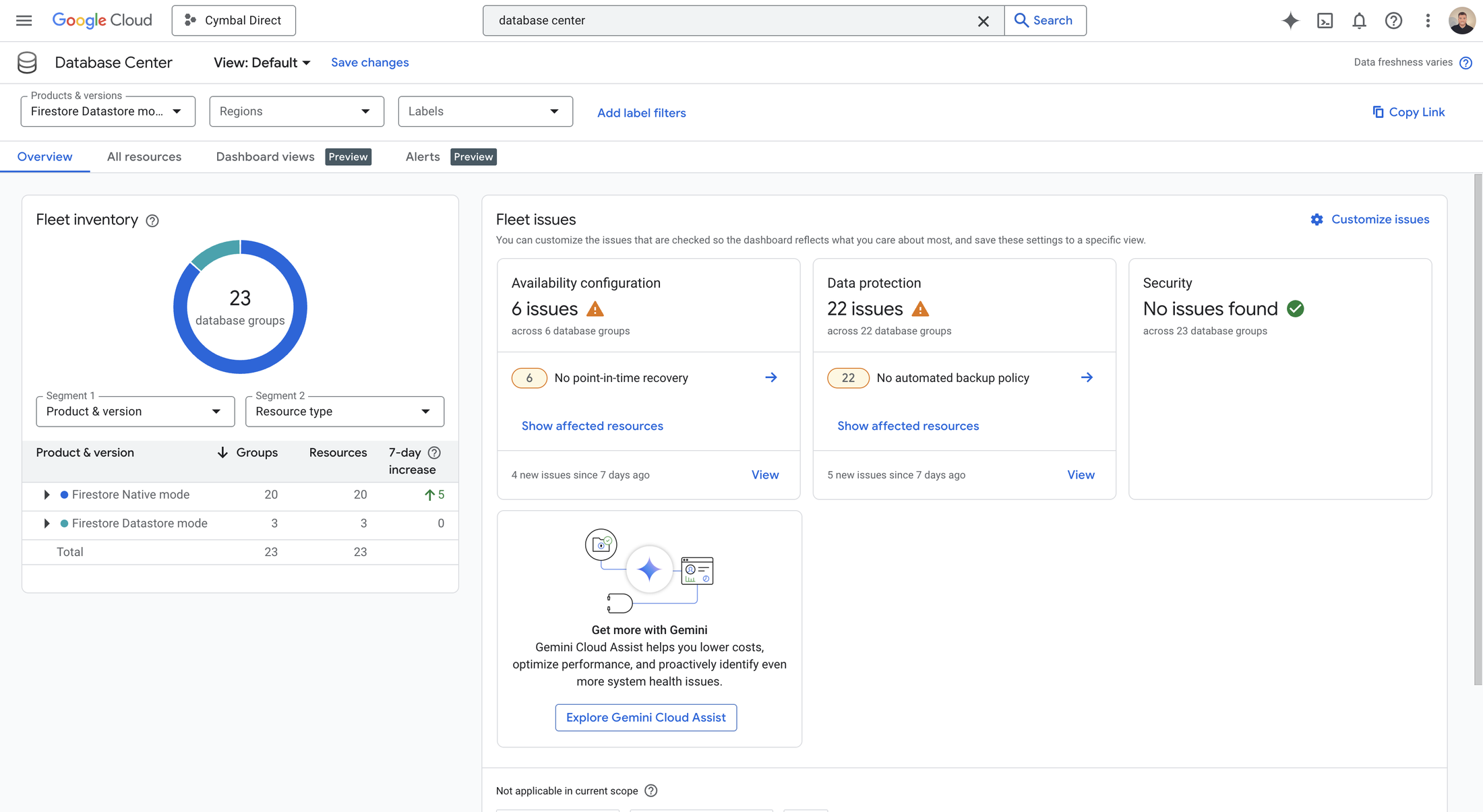This screenshot has height=812, width=1483.
Task: Click Copy Link button
Action: 1408,112
